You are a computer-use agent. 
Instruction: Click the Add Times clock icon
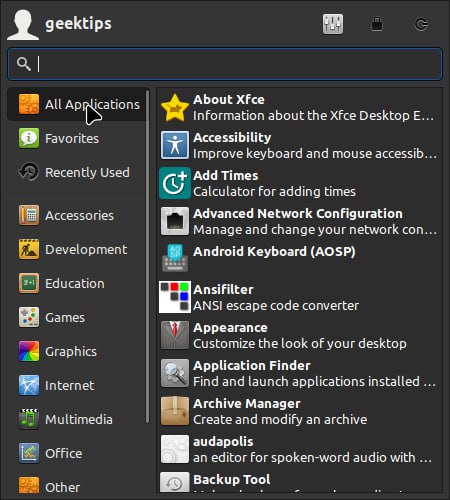tap(175, 183)
